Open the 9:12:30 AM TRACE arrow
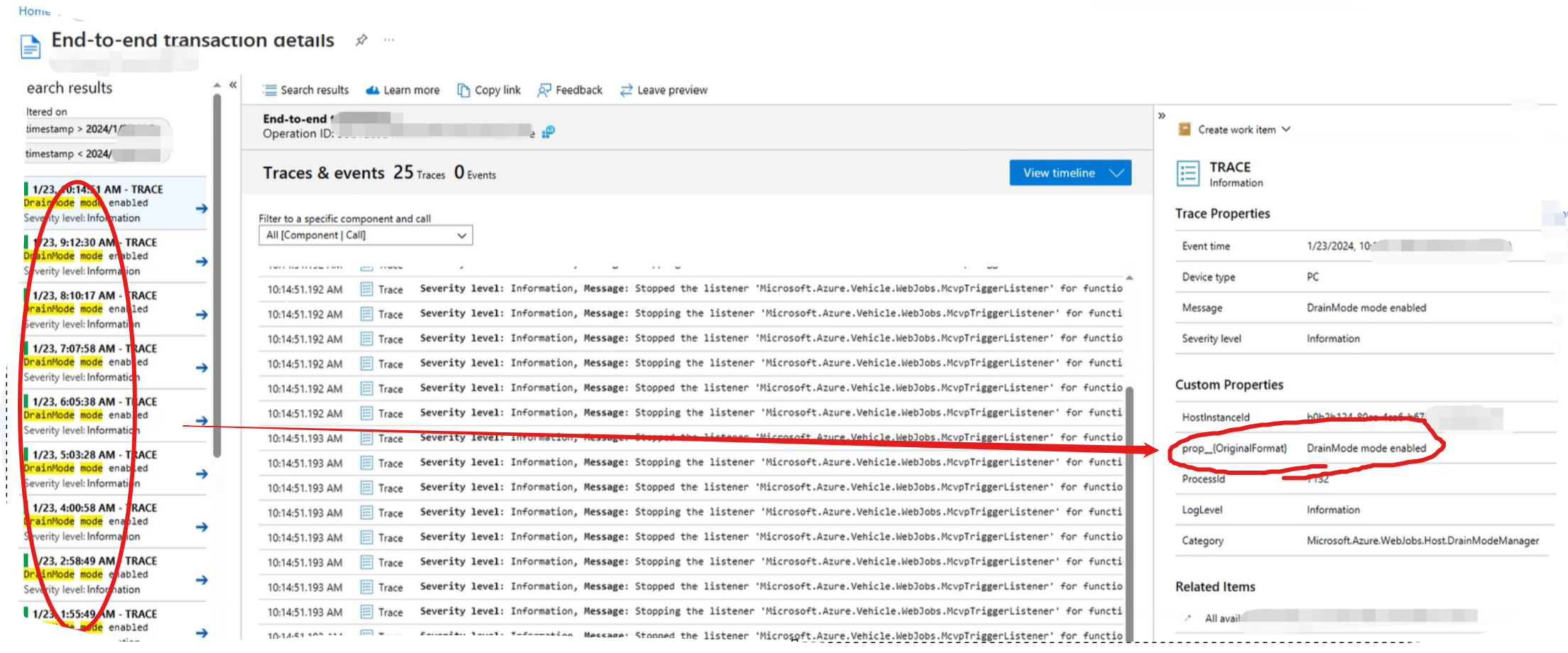Viewport: 1568px width, 653px height. (x=202, y=262)
